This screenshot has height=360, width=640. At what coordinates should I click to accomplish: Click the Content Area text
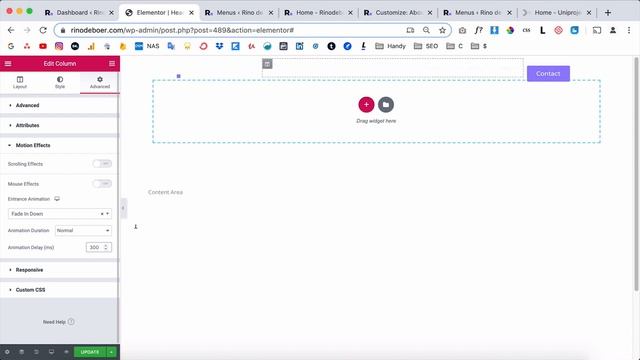pyautogui.click(x=165, y=192)
